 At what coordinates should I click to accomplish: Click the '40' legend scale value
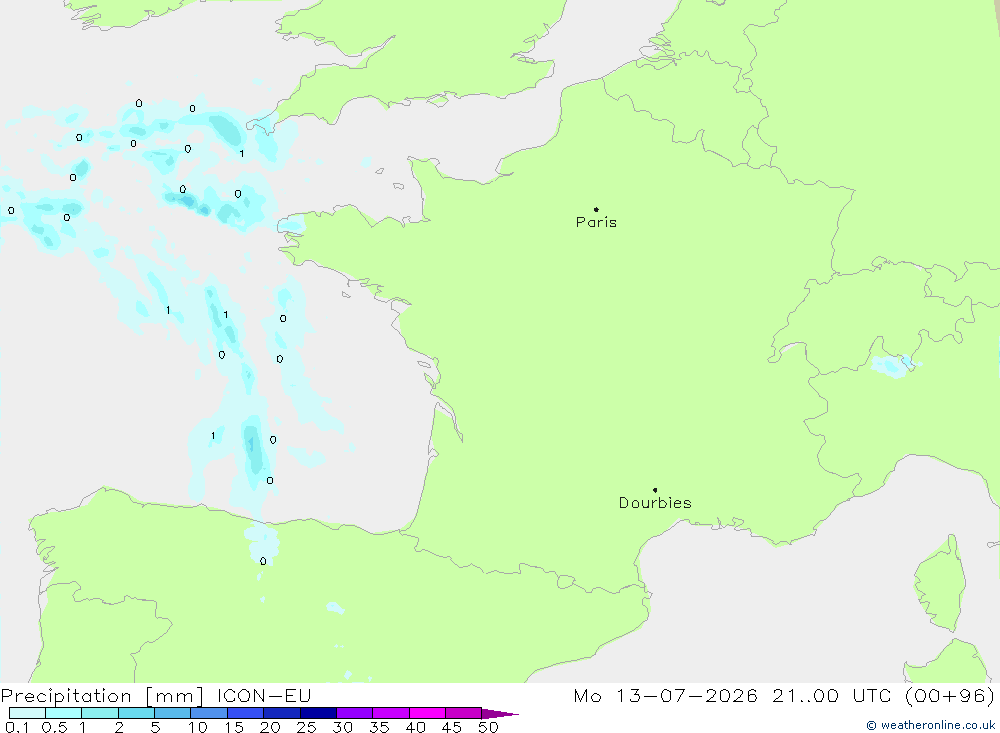point(416,727)
